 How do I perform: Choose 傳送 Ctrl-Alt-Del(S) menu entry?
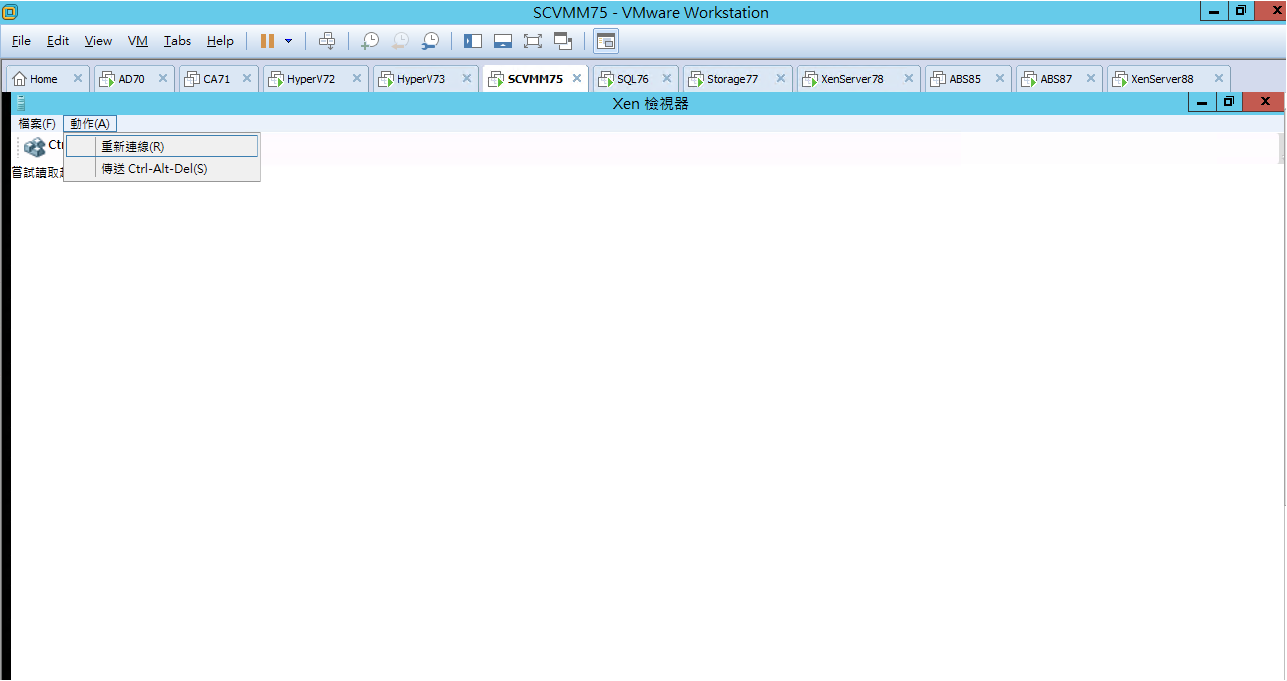162,169
